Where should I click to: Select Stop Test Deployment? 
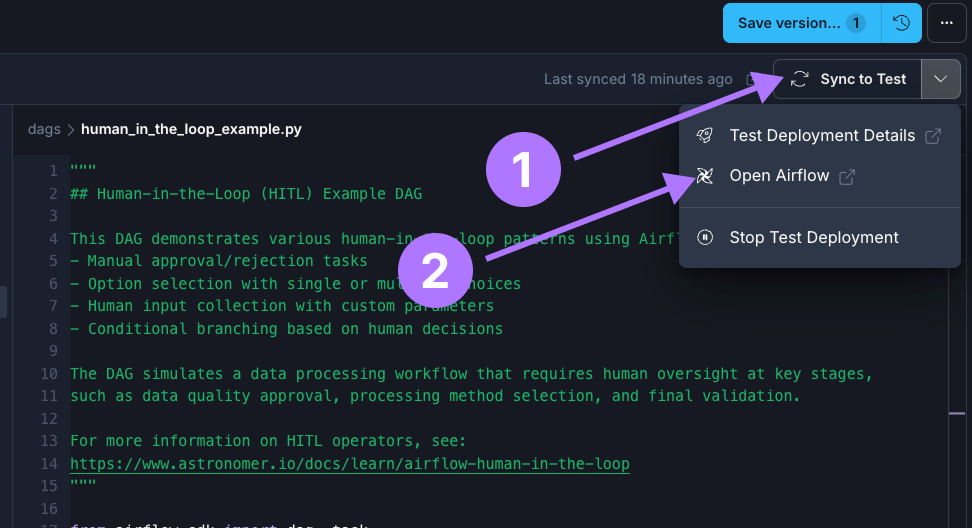814,237
